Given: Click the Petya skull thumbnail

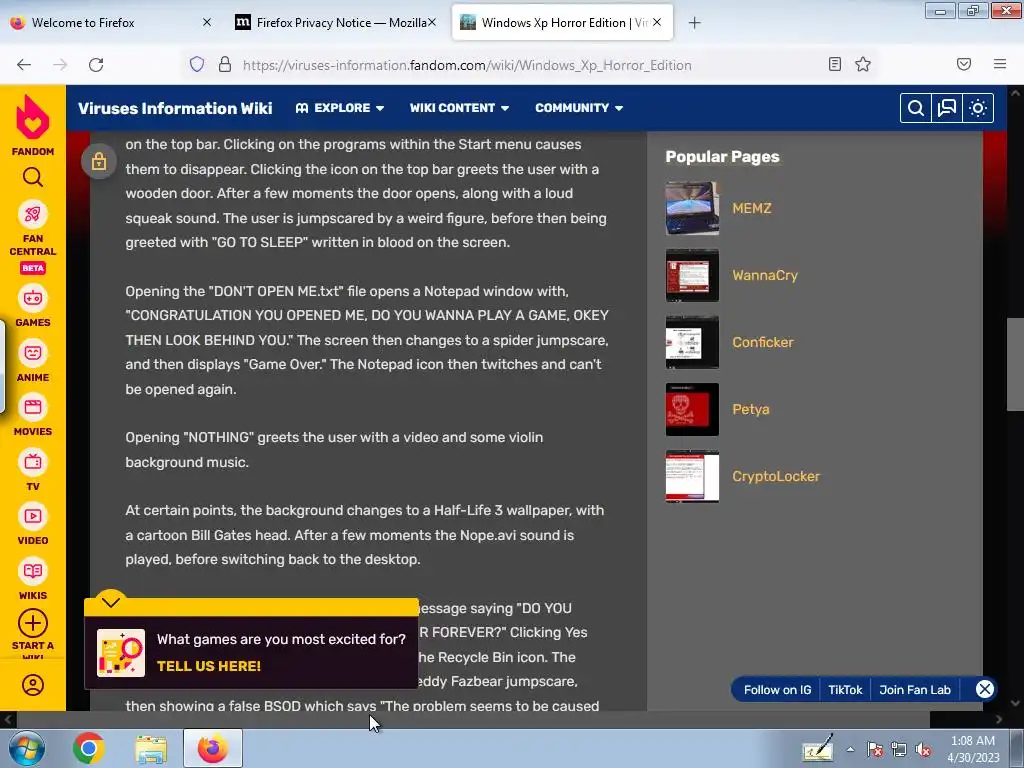Looking at the screenshot, I should [692, 409].
